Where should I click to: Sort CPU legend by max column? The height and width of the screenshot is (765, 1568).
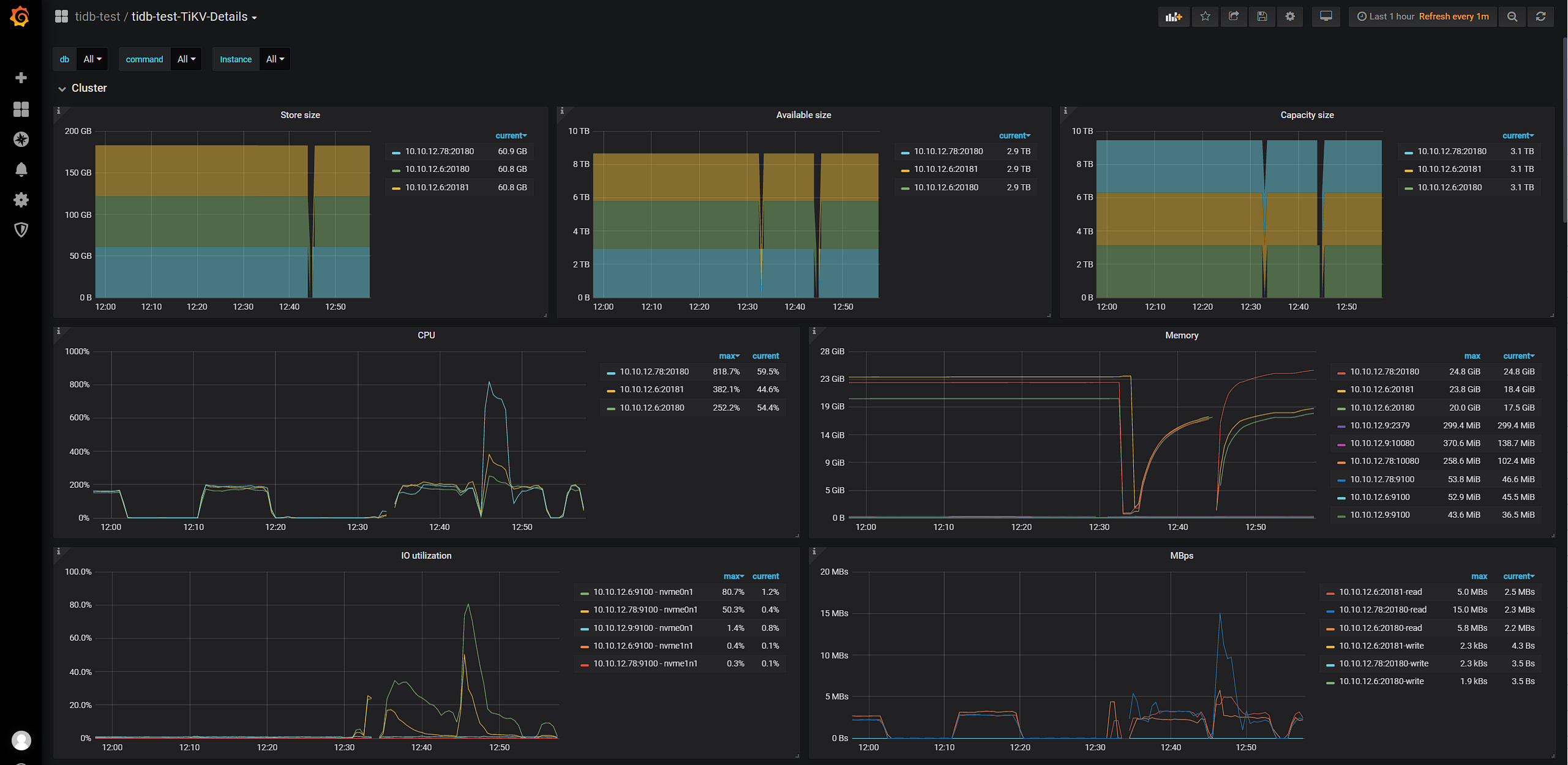tap(729, 356)
